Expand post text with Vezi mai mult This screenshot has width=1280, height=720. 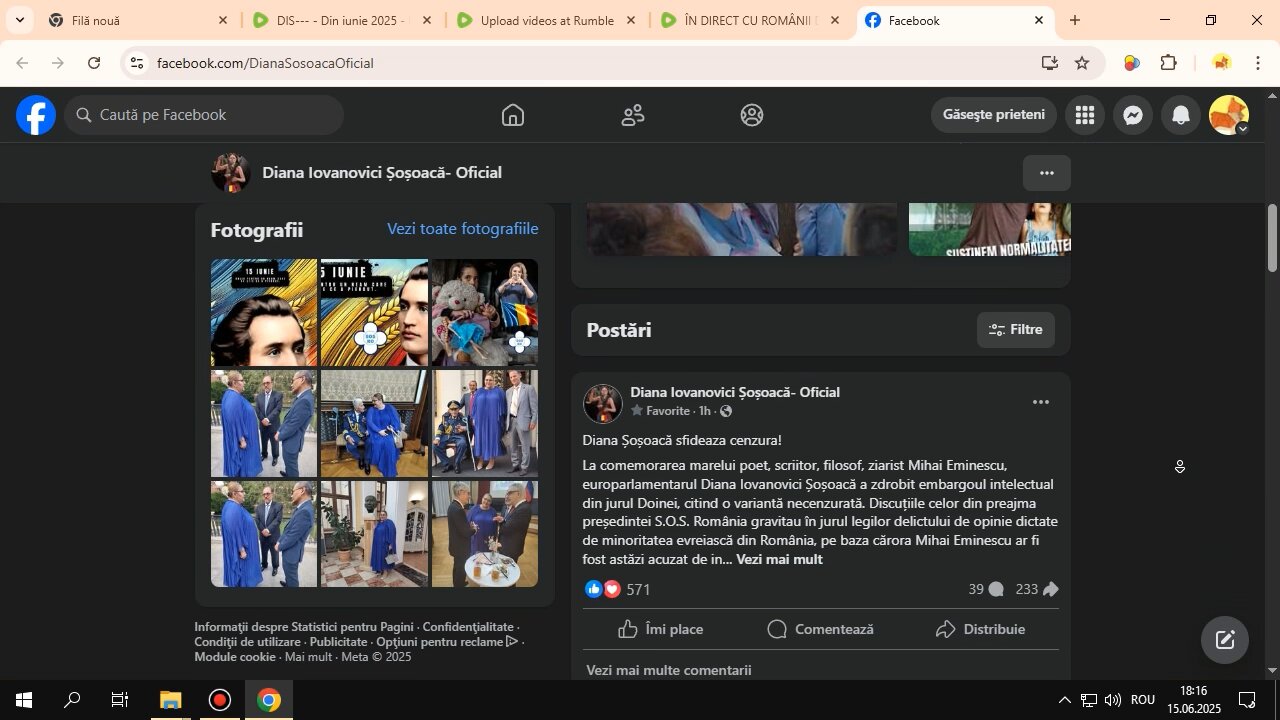coord(779,560)
